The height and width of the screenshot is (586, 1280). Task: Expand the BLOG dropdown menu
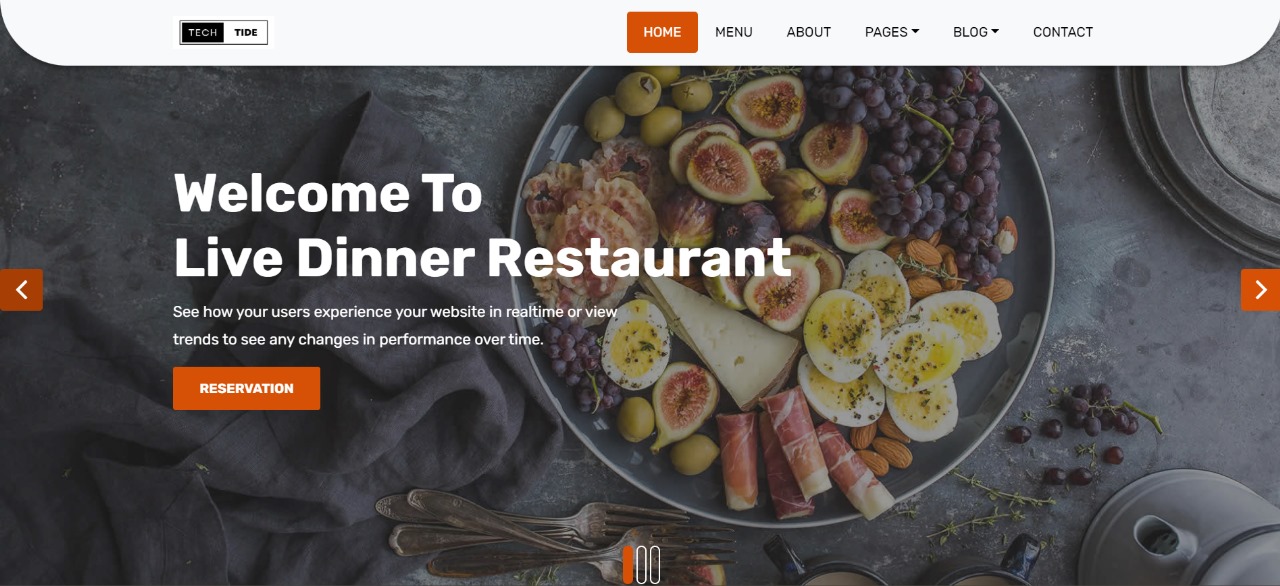click(976, 32)
